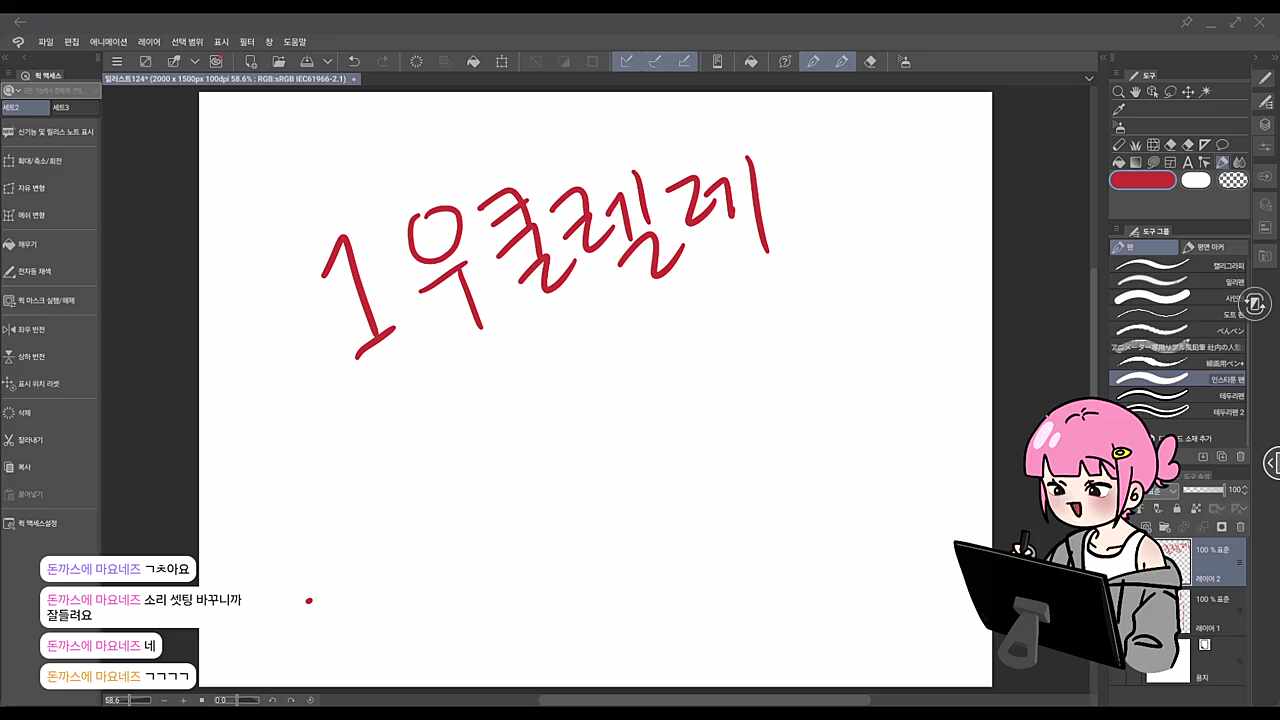
Task: Select the Lasso selection tool
Action: (x=1171, y=92)
